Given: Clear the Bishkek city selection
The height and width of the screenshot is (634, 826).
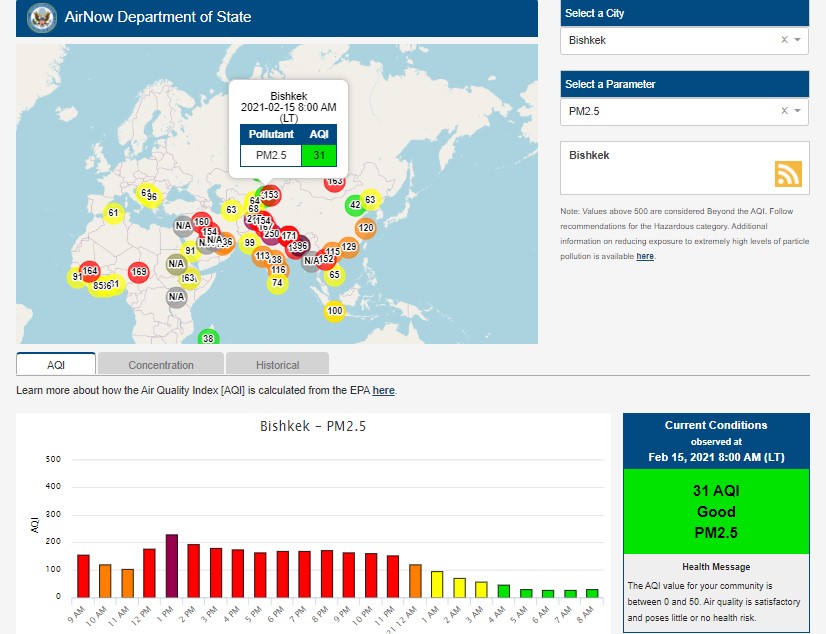Looking at the screenshot, I should click(785, 40).
